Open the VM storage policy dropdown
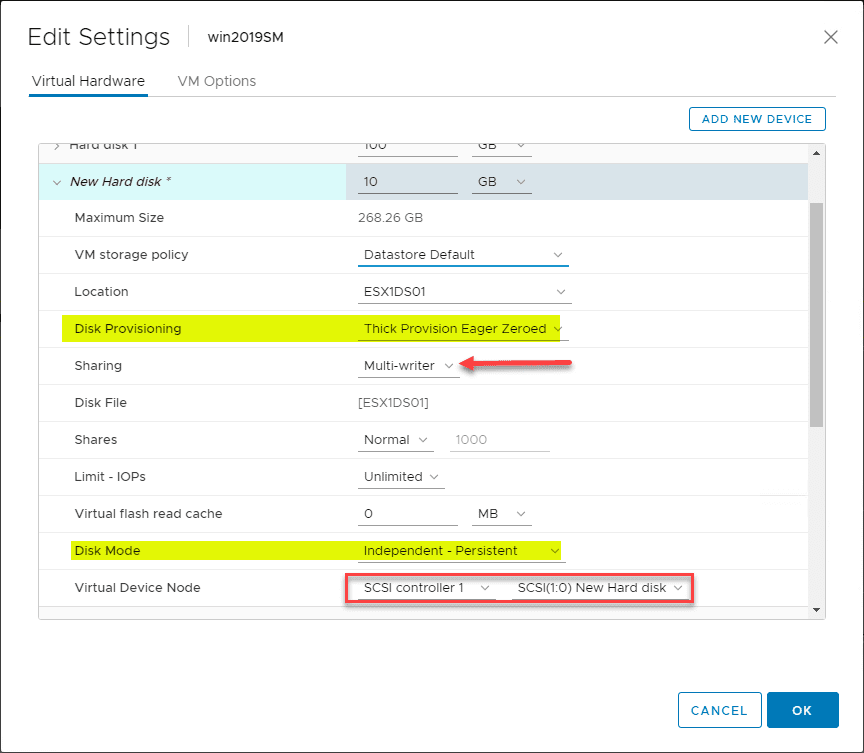Image resolution: width=864 pixels, height=753 pixels. [x=462, y=255]
